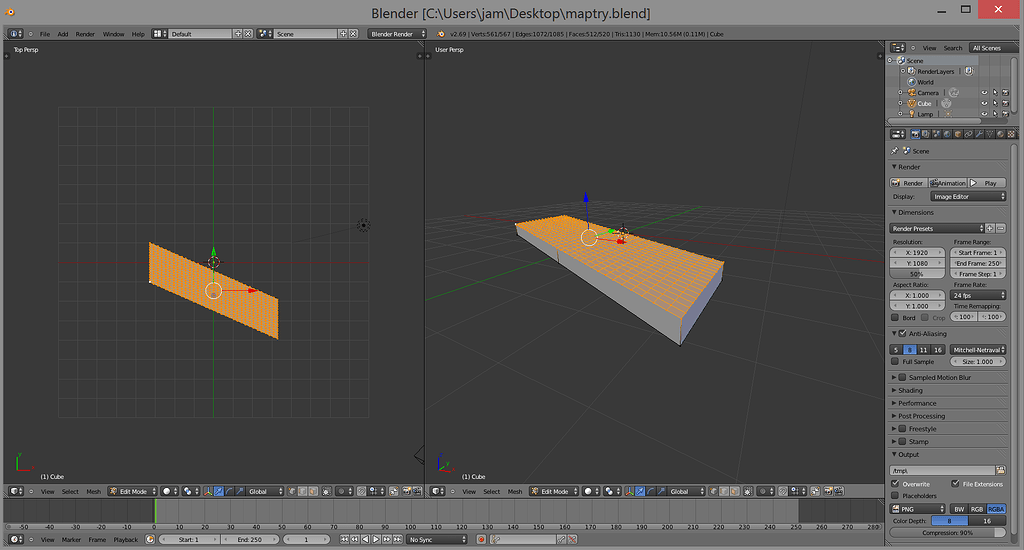
Task: Select translate manipulator arrow in left viewport
Action: (x=219, y=491)
